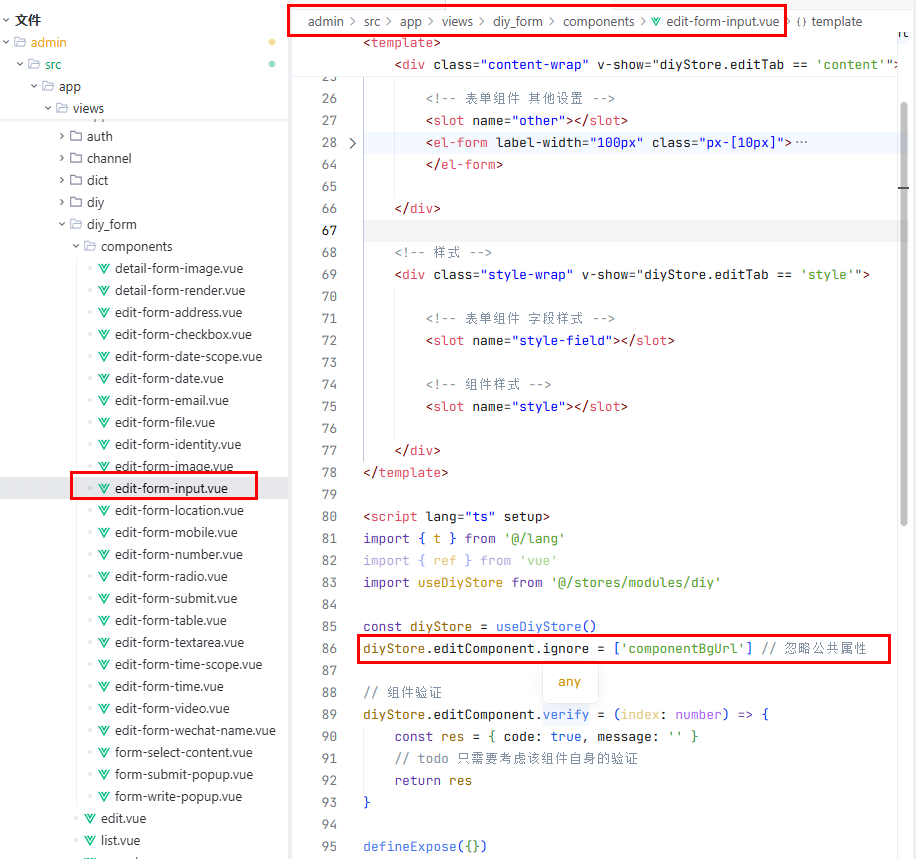Click the Vue icon next to detail-form-image.vue
Screen dimensions: 916x859
click(x=104, y=269)
